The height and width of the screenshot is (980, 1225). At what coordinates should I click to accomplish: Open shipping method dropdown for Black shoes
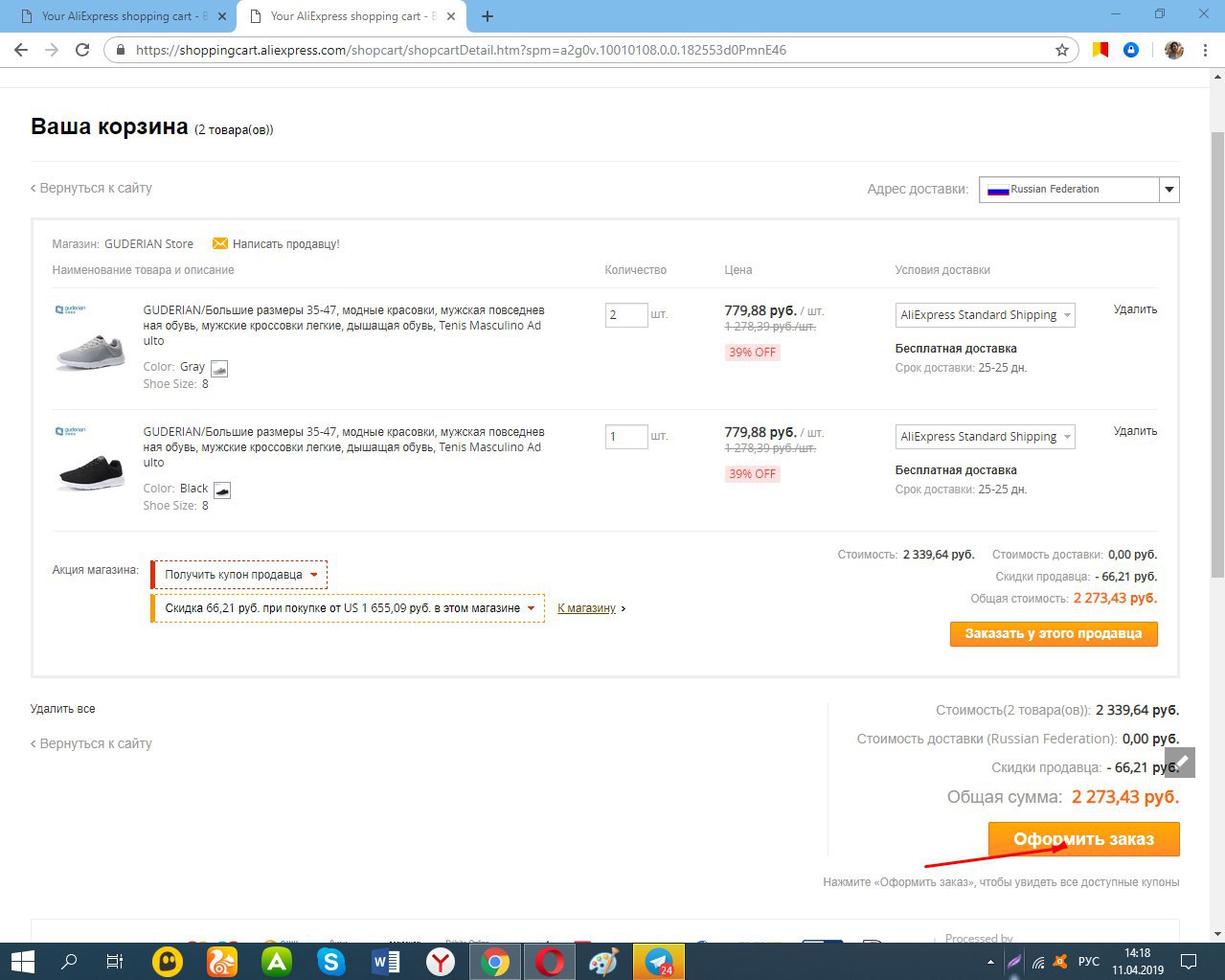985,436
